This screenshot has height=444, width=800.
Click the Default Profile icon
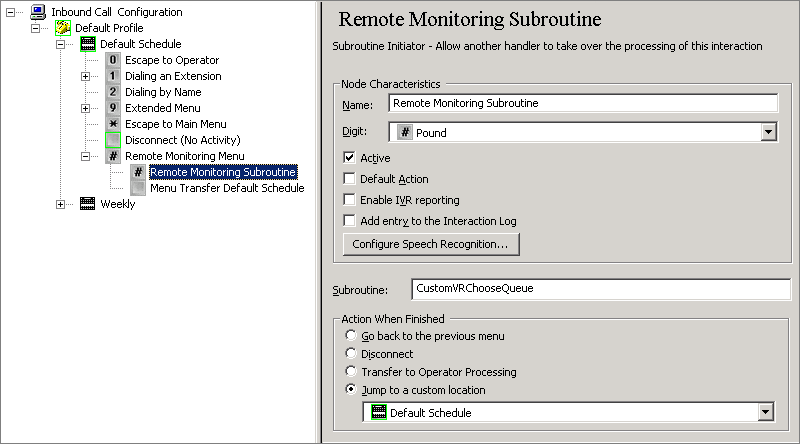pos(63,28)
